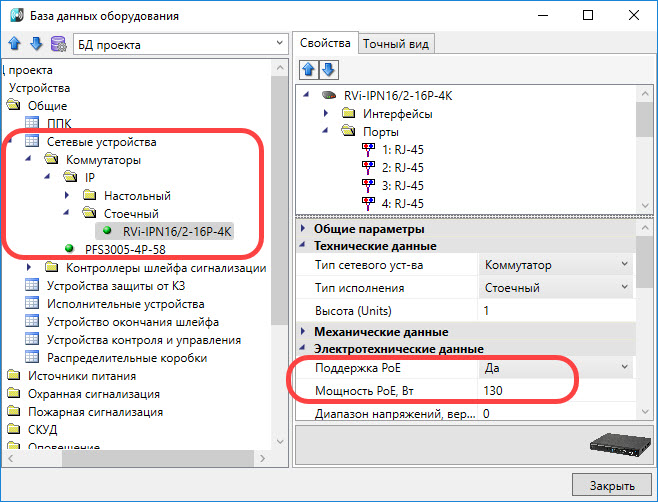Expand the Механические данные section
Screen dimensions: 658x502
[x=303, y=331]
